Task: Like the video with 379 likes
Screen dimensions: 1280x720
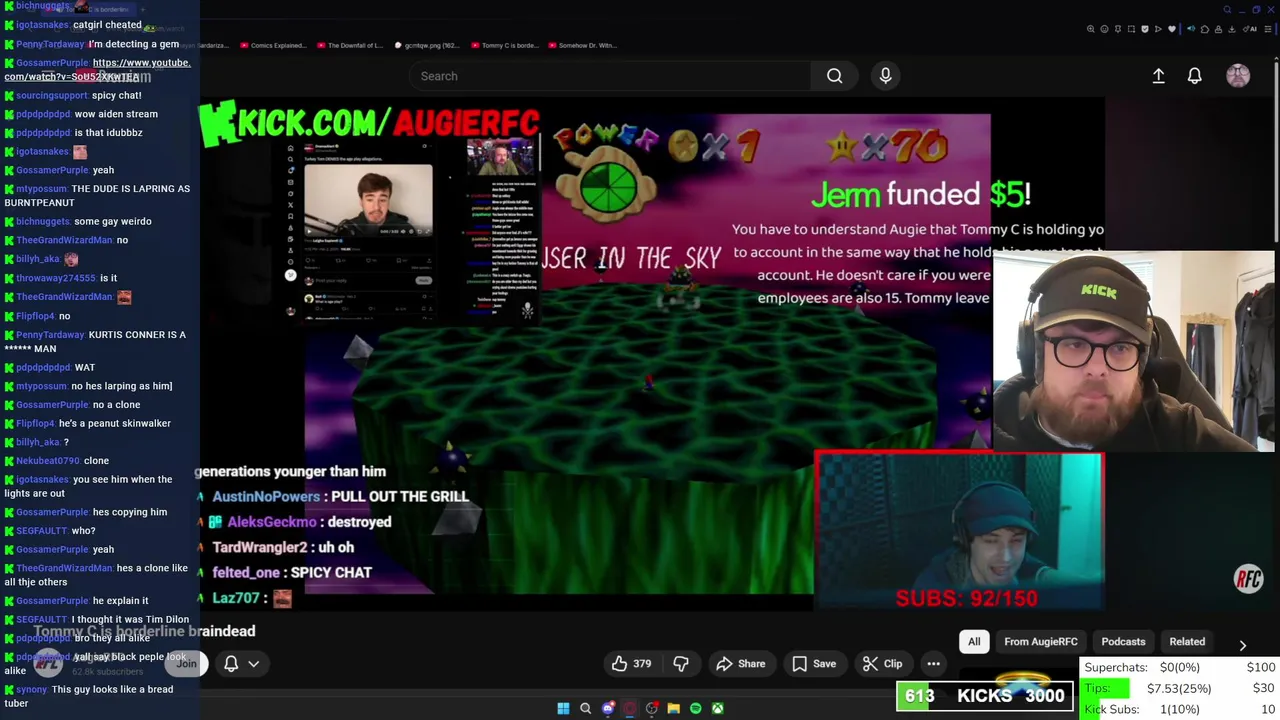Action: pyautogui.click(x=631, y=664)
